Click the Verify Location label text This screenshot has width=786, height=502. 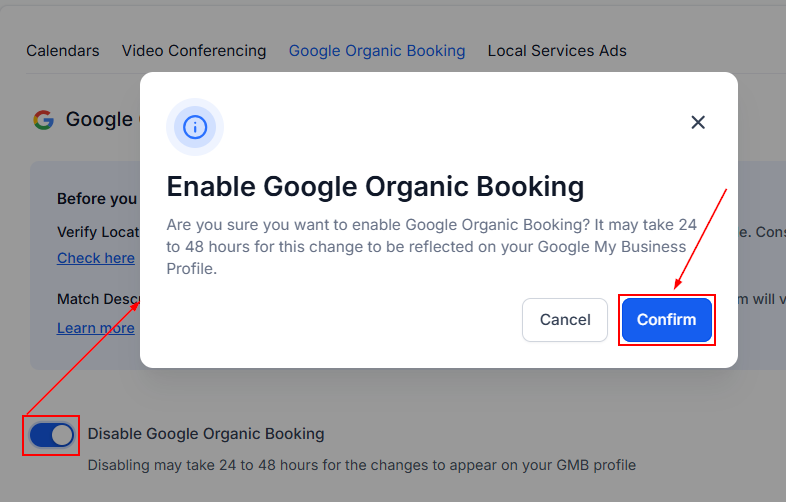(x=97, y=232)
